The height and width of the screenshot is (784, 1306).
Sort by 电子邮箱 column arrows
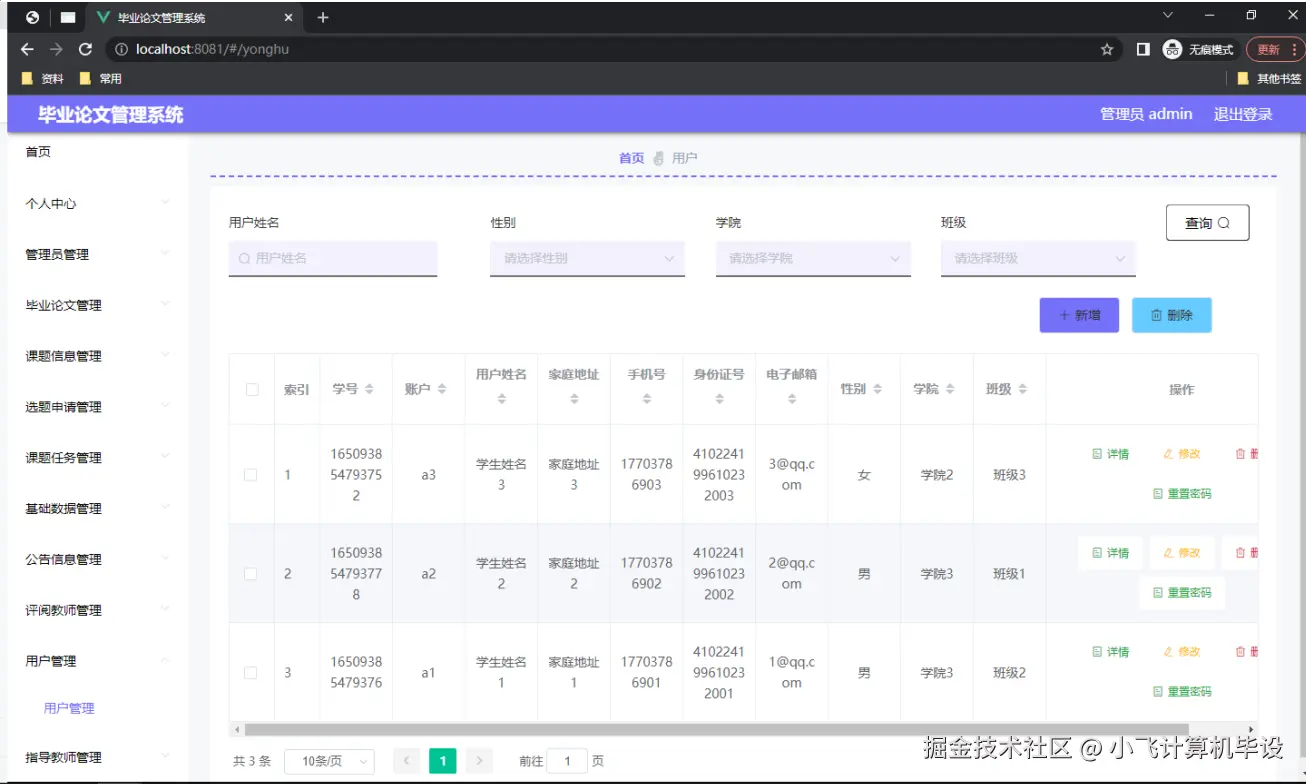792,399
